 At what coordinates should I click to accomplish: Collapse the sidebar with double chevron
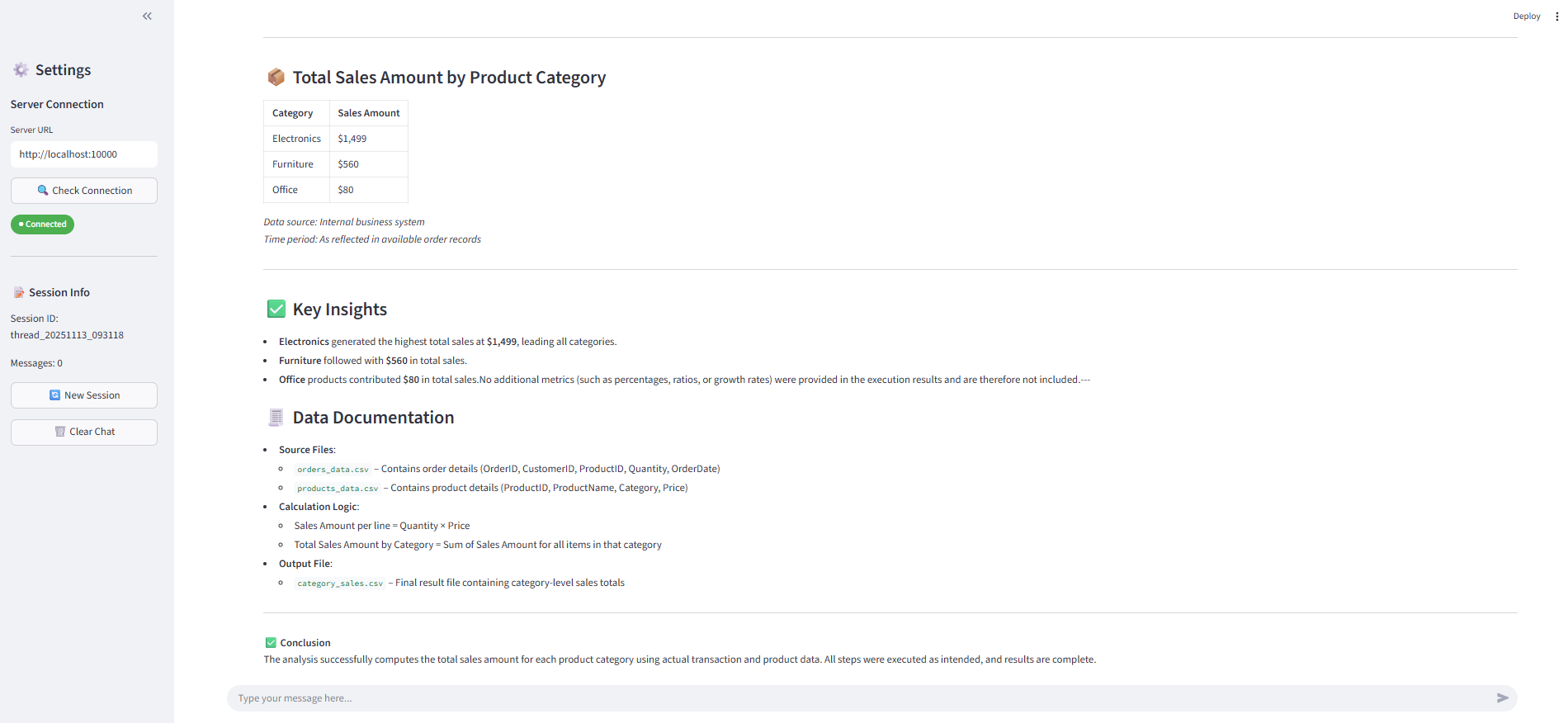tap(147, 16)
